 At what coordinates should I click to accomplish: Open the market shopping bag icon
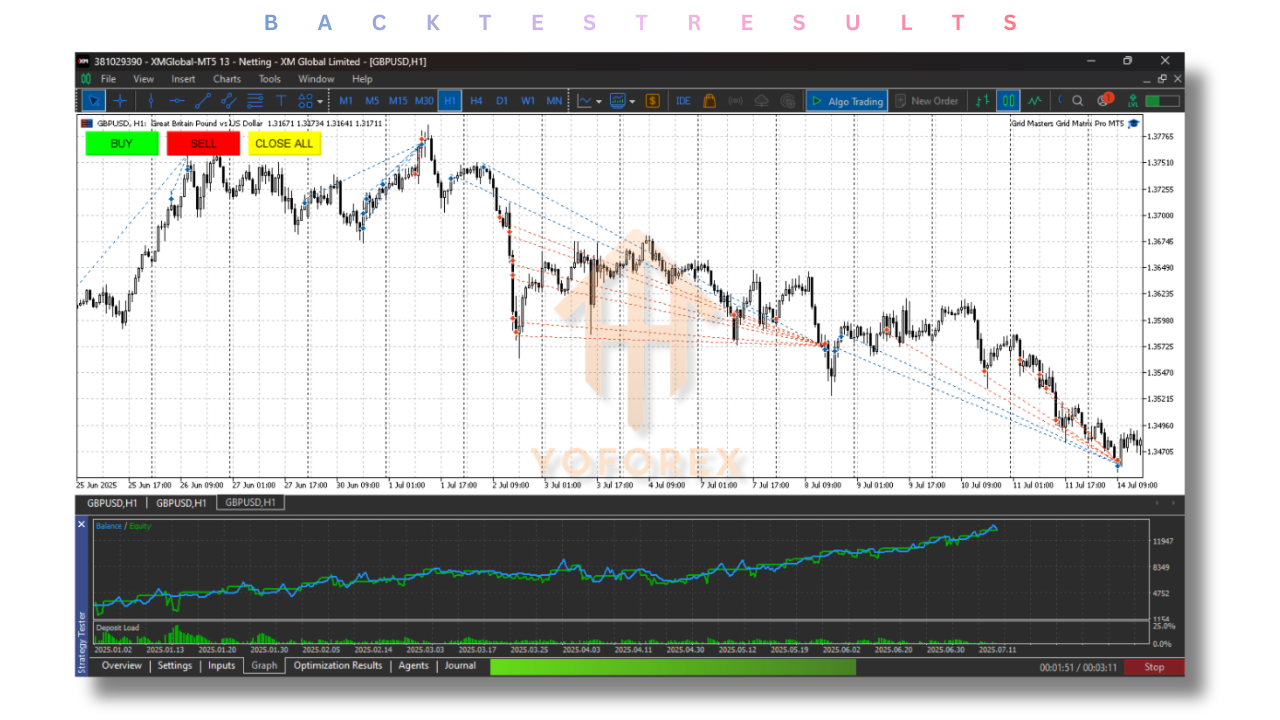[709, 101]
